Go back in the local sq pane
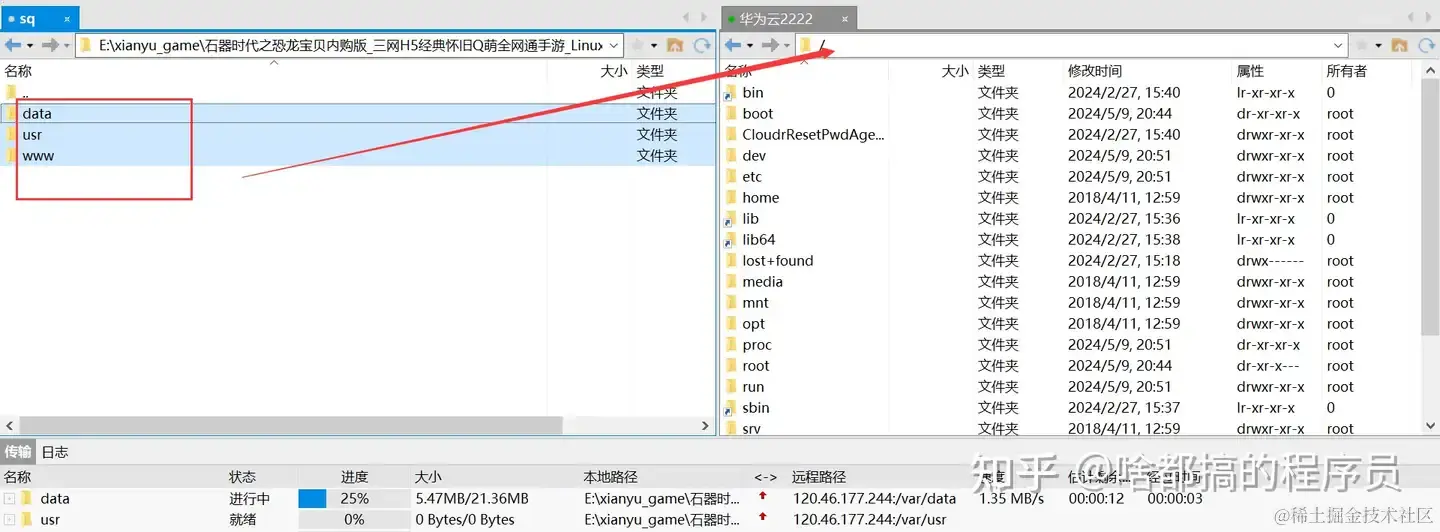 tap(13, 45)
